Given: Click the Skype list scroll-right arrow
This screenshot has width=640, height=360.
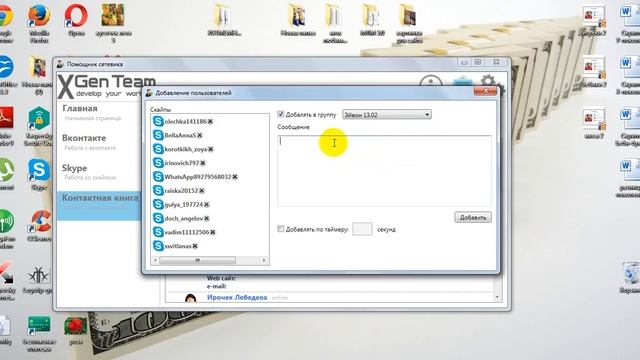Looking at the screenshot, I should tap(264, 260).
